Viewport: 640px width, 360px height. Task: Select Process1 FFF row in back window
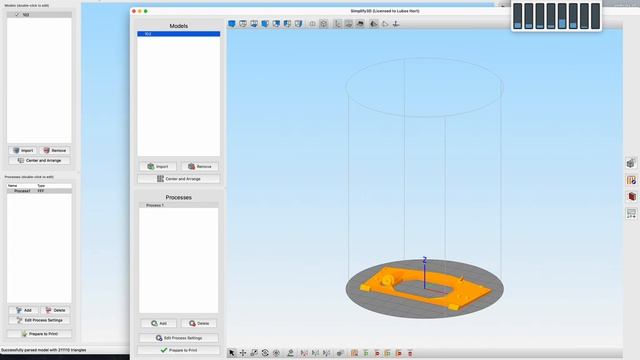point(39,191)
